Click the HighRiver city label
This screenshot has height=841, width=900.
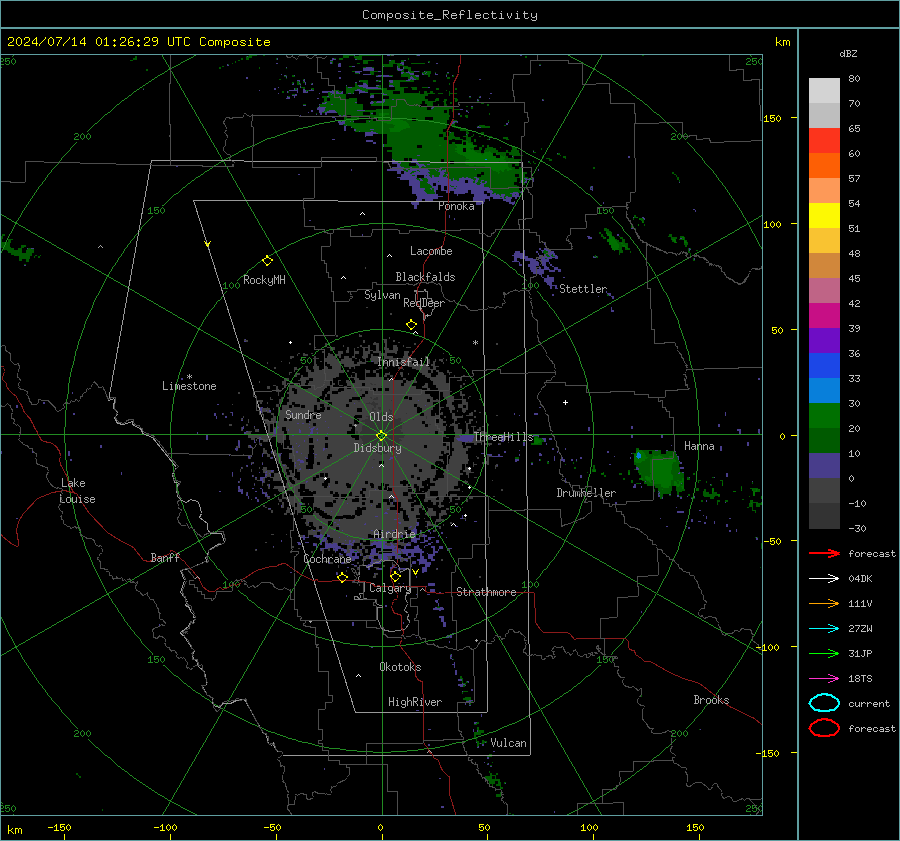pyautogui.click(x=415, y=702)
